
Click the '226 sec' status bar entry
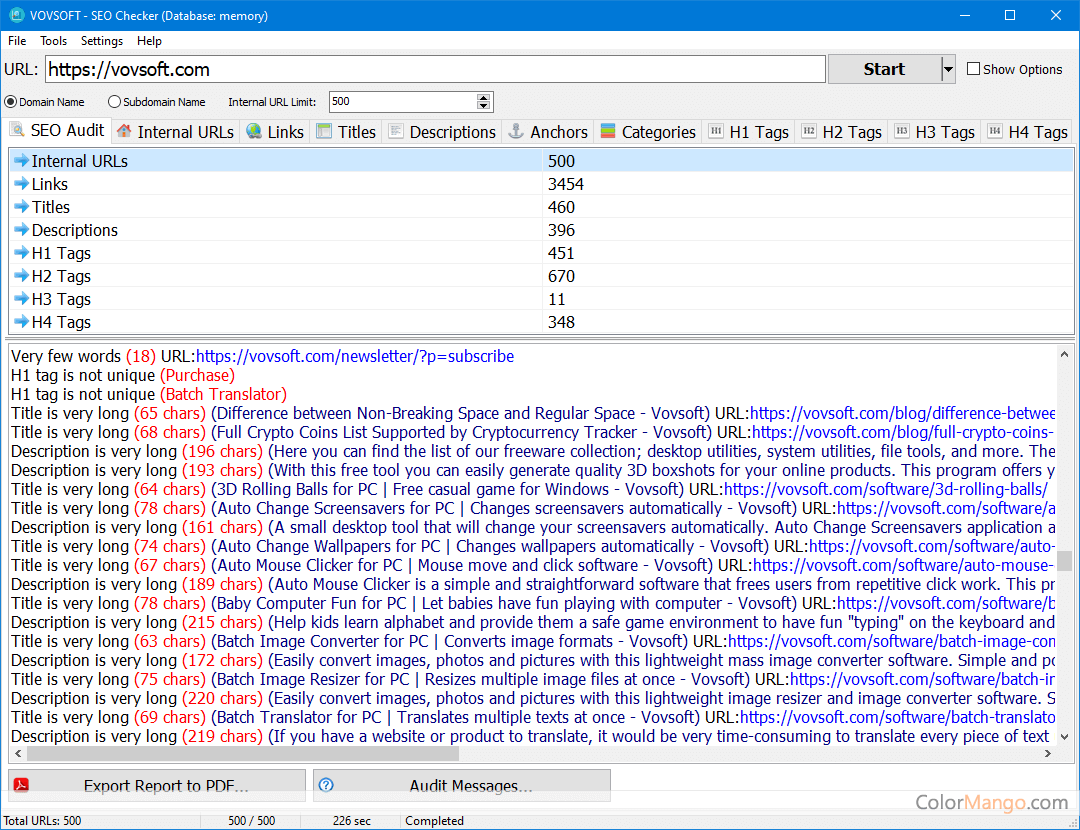point(351,820)
